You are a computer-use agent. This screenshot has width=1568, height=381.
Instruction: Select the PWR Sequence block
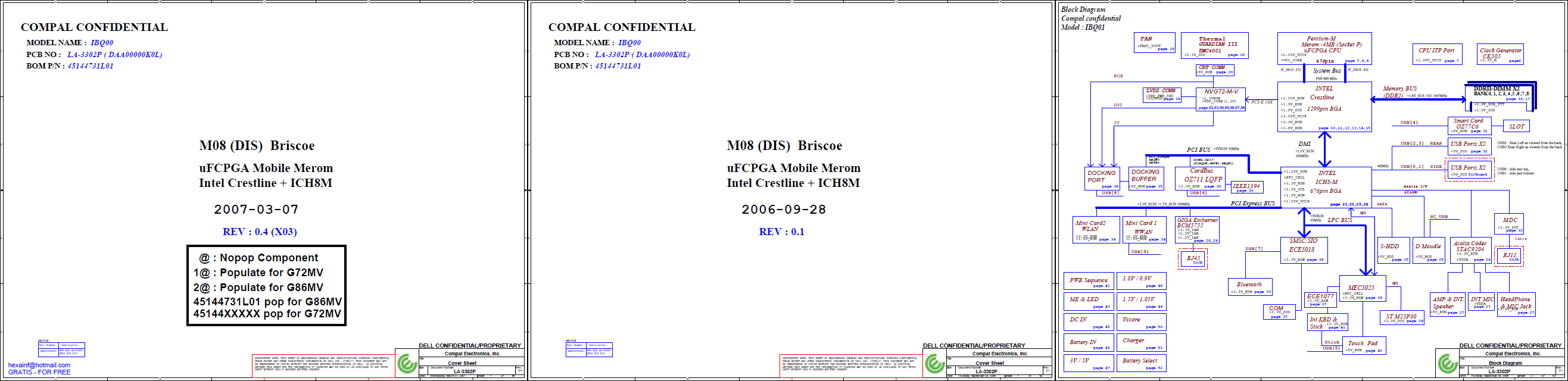point(1089,281)
